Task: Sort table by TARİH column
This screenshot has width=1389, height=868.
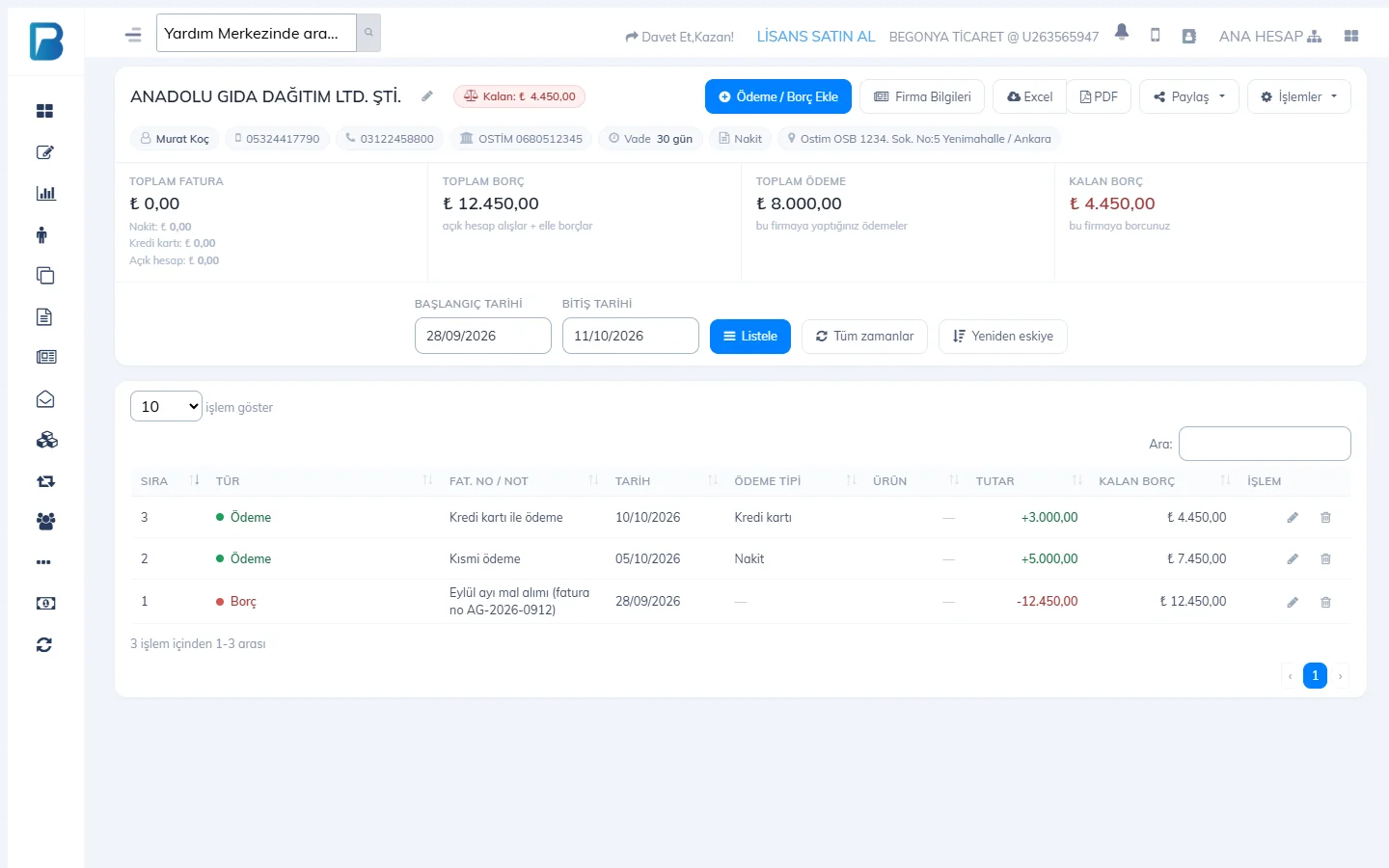Action: click(666, 481)
